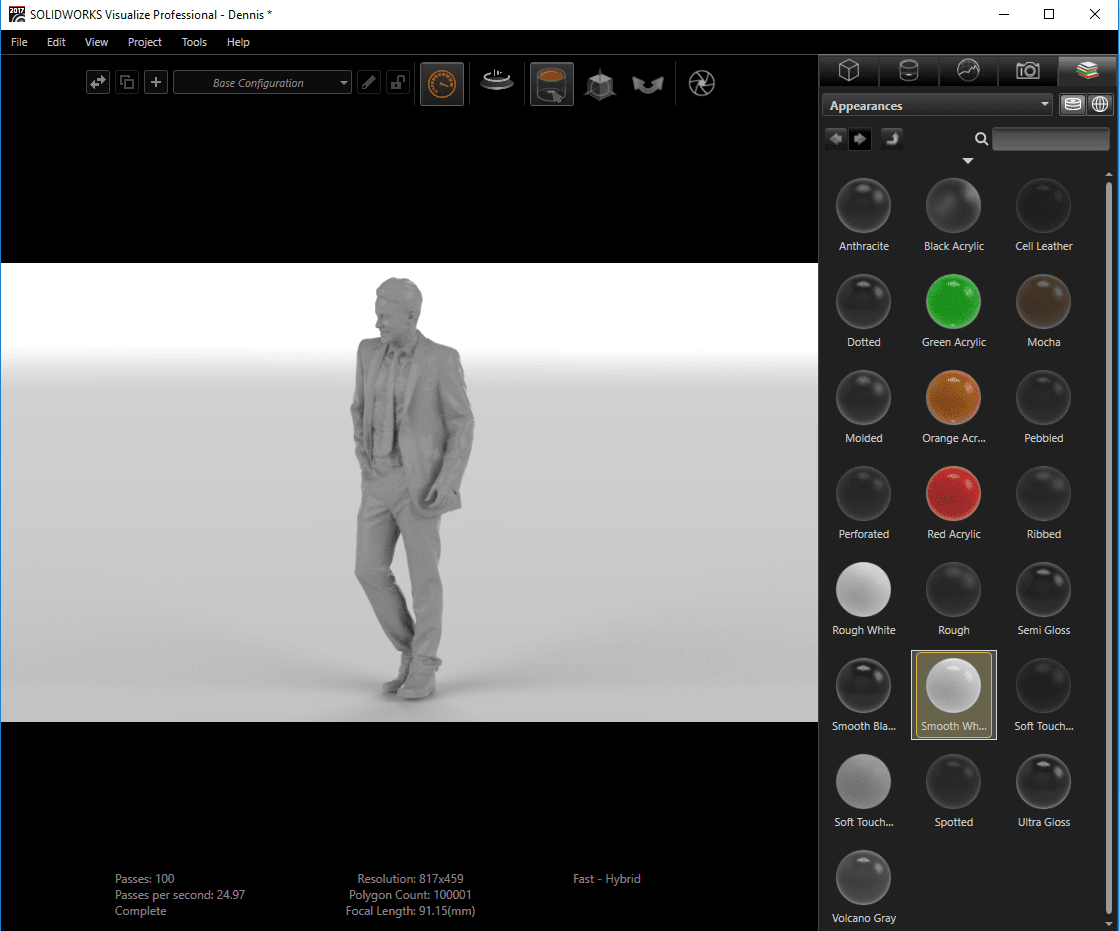Pick the Green Acrylic appearance swatch
Viewport: 1120px width, 931px height.
(953, 303)
